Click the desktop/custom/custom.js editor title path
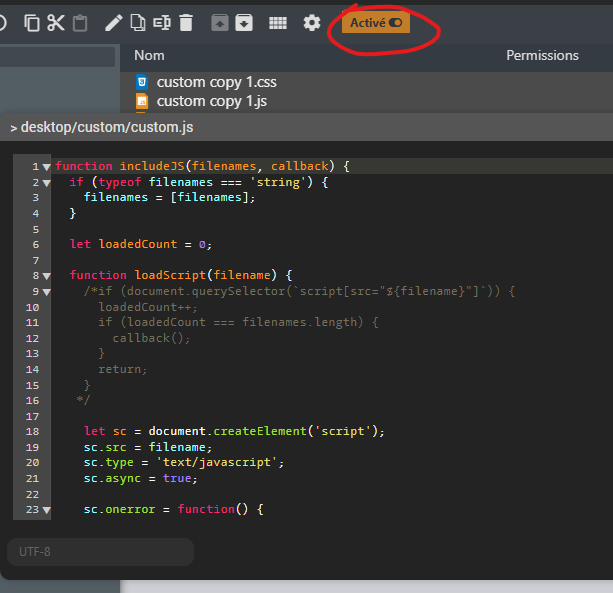Image resolution: width=613 pixels, height=593 pixels. [x=107, y=127]
